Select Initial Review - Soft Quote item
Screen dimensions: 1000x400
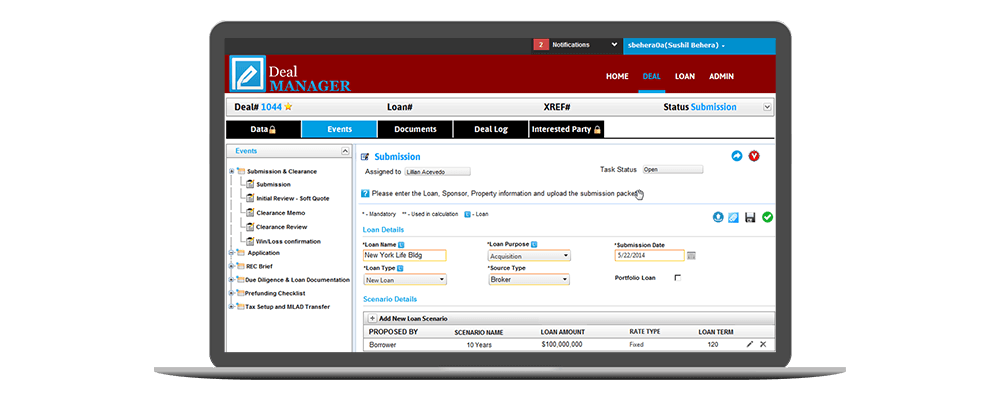coord(293,198)
